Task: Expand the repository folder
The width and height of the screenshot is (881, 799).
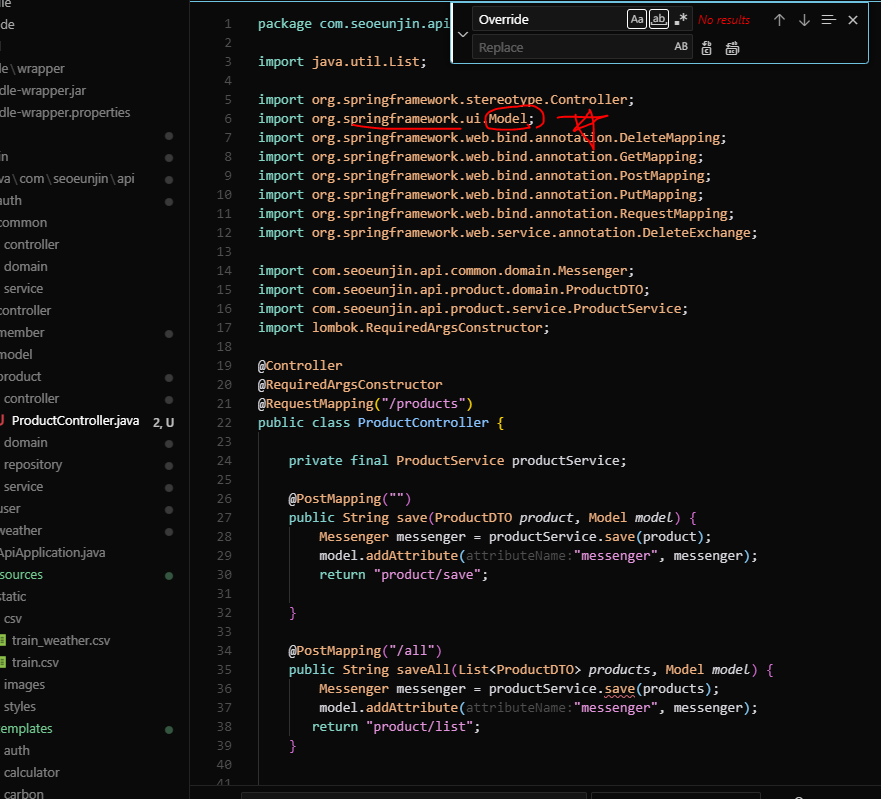Action: pos(33,465)
